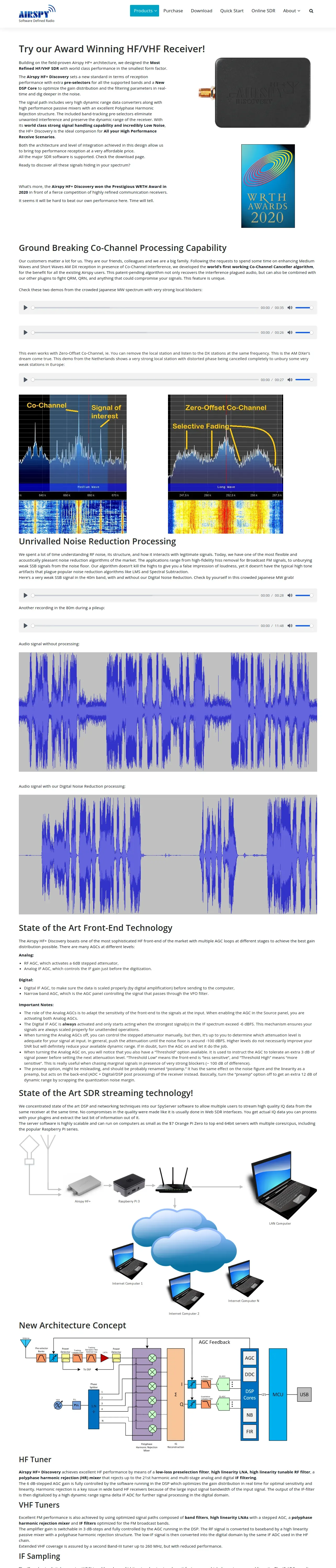Click the "VHF Tuners" heading
336x1568 pixels.
tap(39, 1505)
